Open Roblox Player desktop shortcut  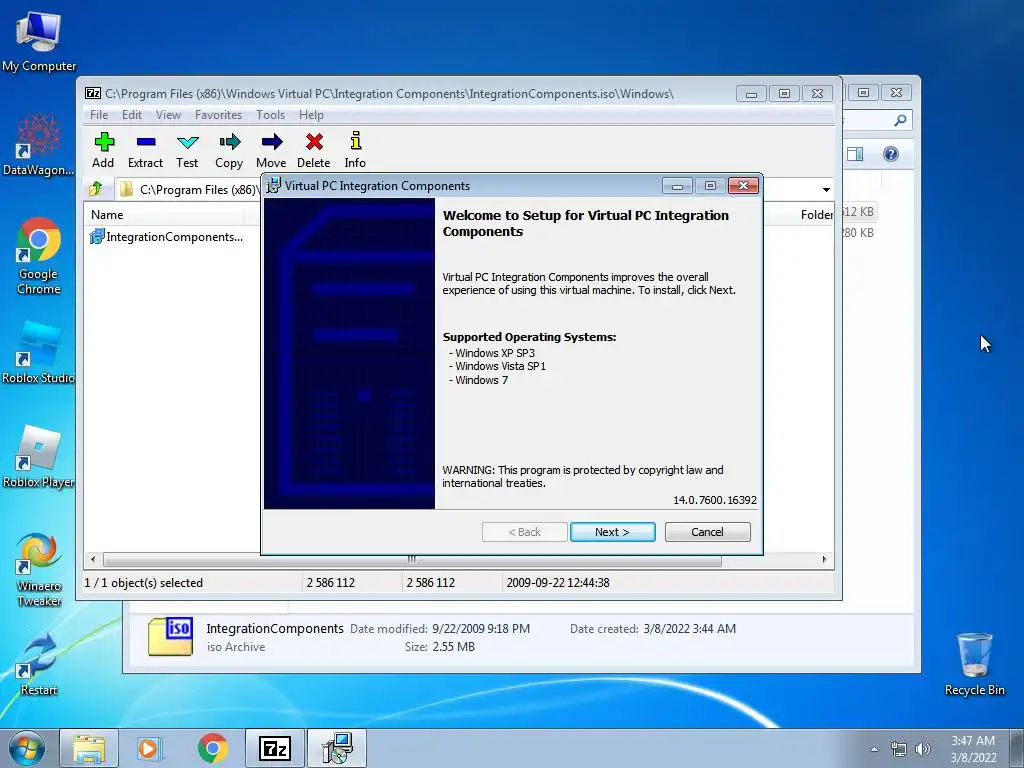point(39,456)
